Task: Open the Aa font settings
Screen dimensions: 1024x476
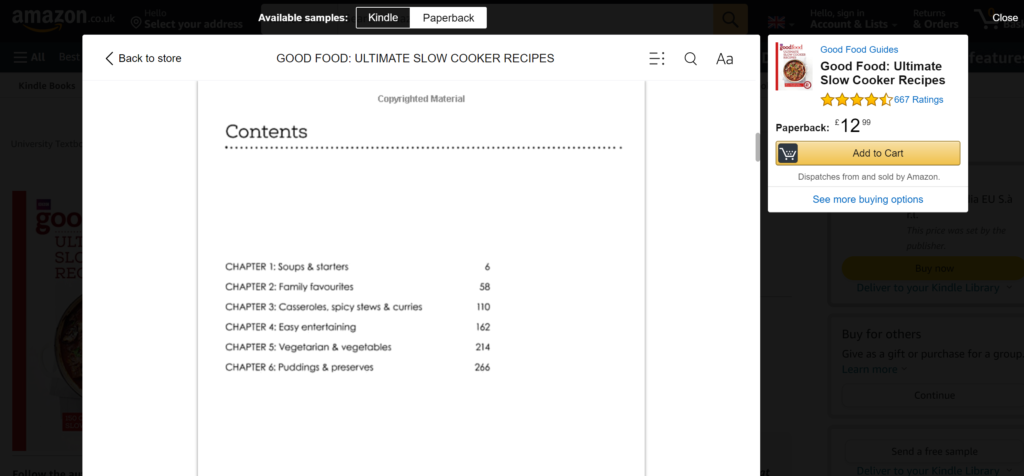Action: point(725,59)
